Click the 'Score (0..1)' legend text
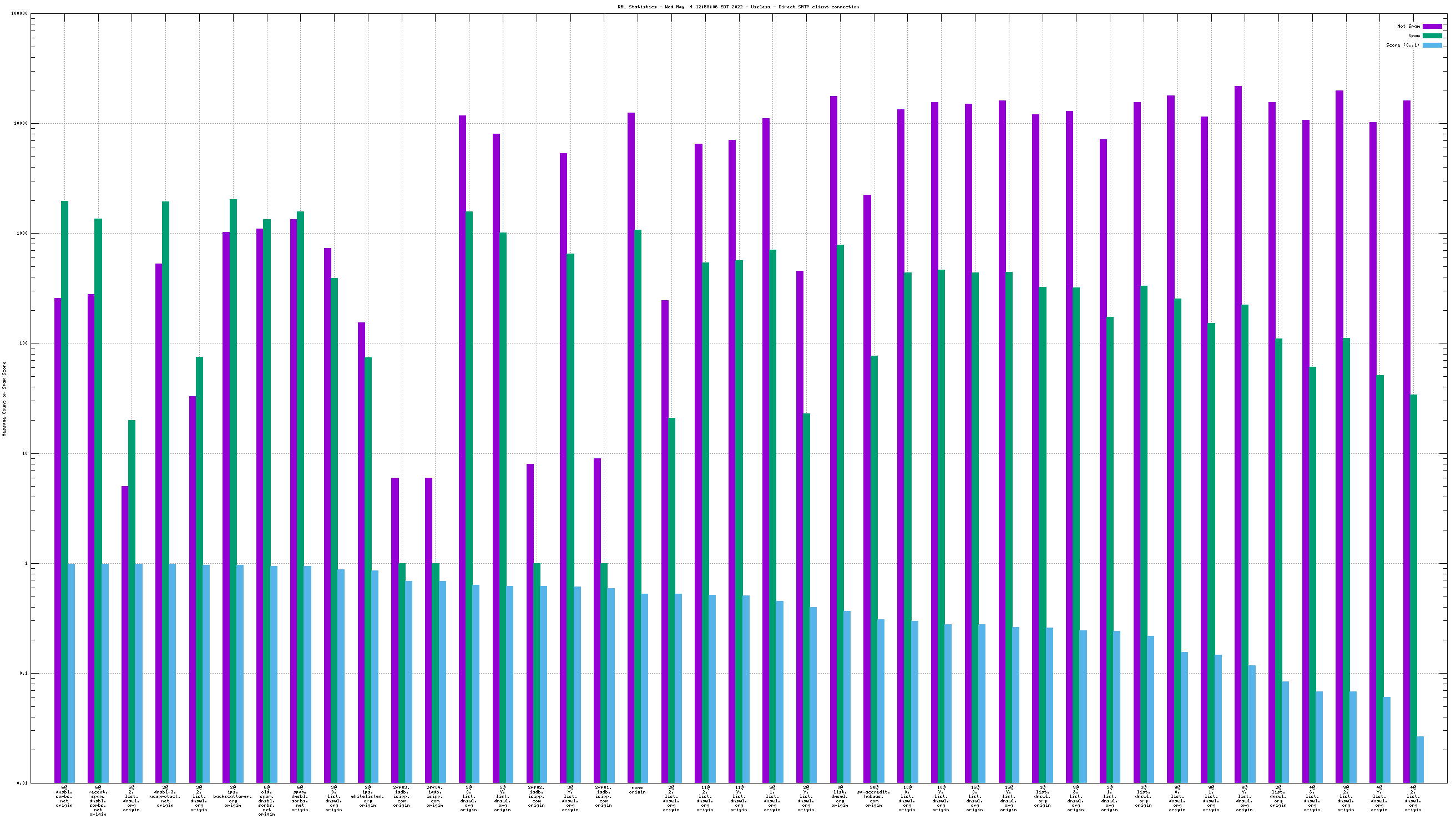The image size is (1456, 819). tap(1402, 45)
